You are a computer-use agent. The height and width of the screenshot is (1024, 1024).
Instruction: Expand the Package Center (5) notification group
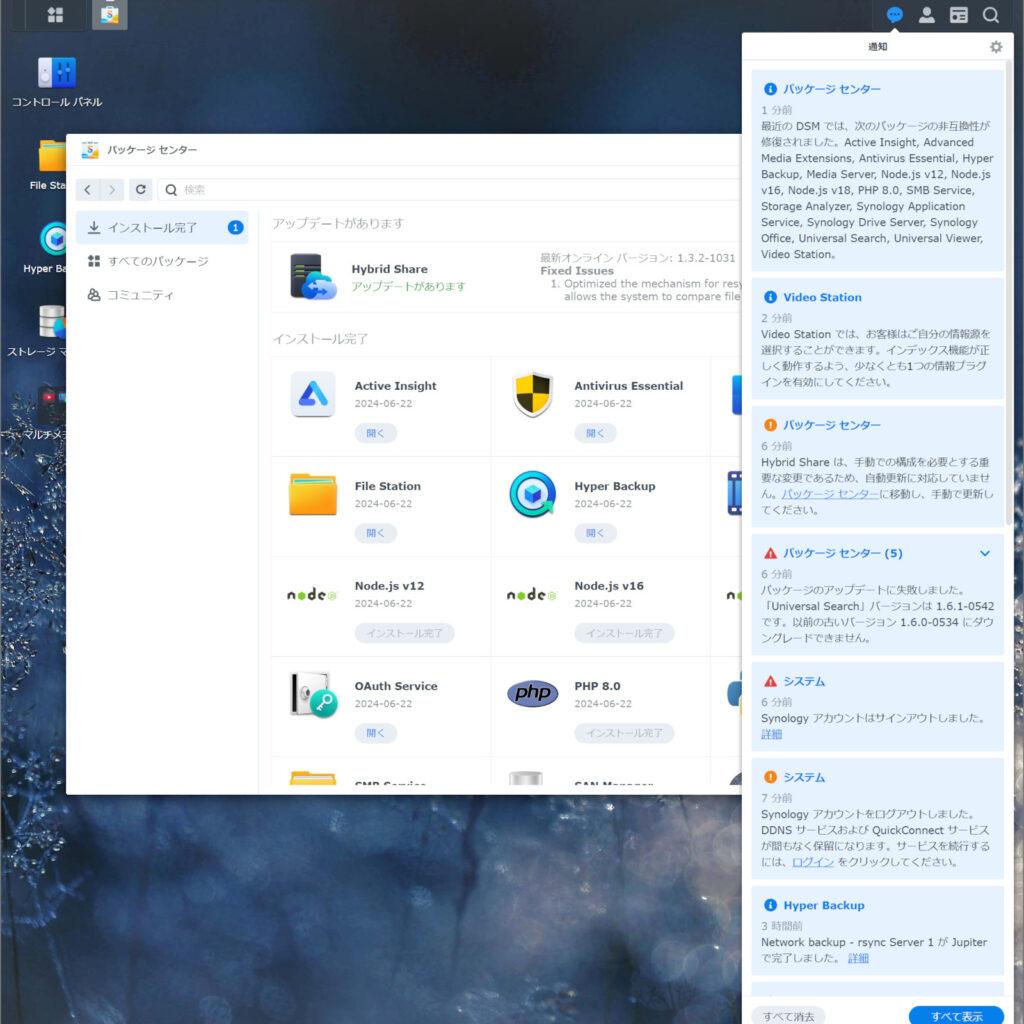tap(985, 554)
